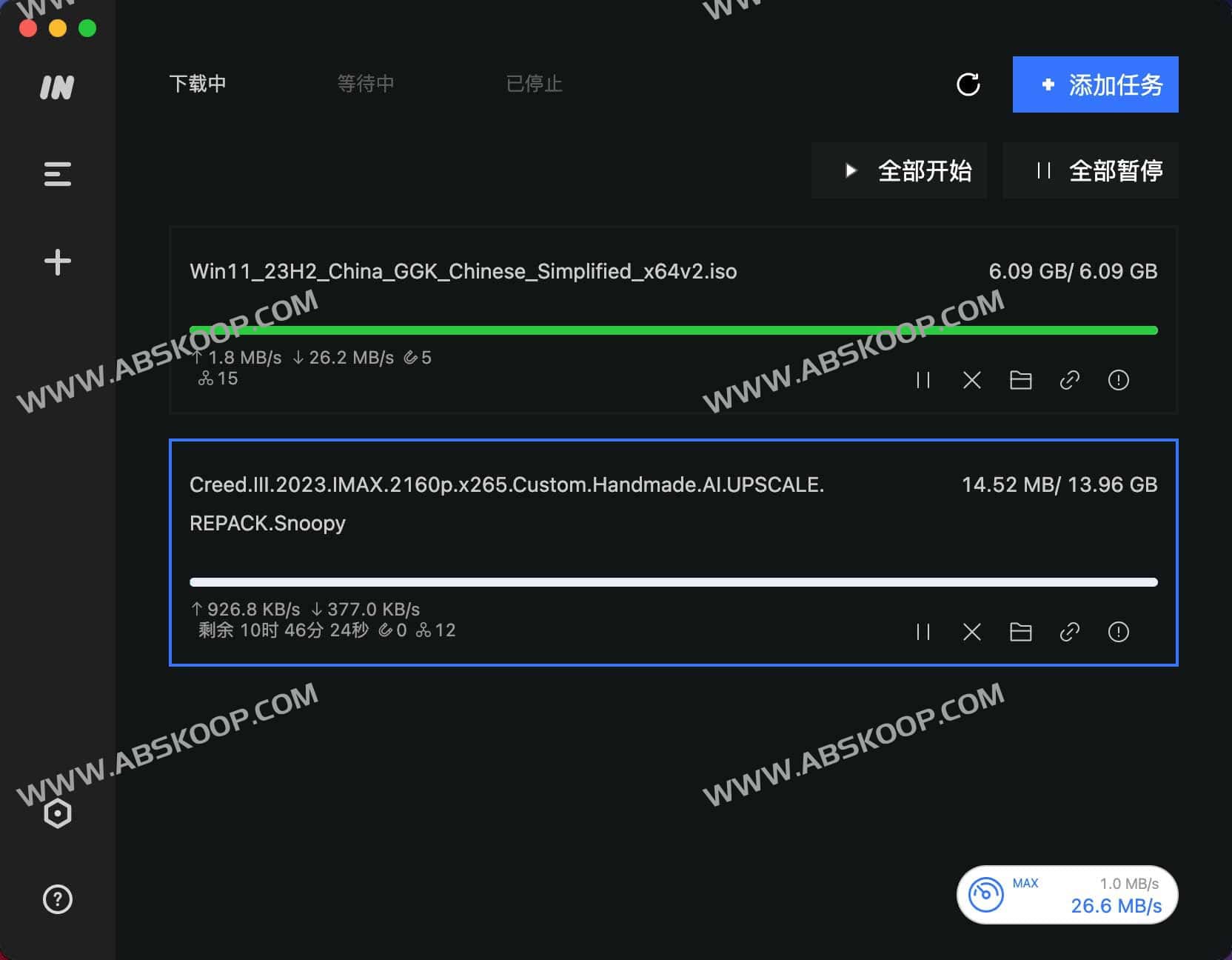Open help via the question mark icon
The height and width of the screenshot is (960, 1232).
57,899
